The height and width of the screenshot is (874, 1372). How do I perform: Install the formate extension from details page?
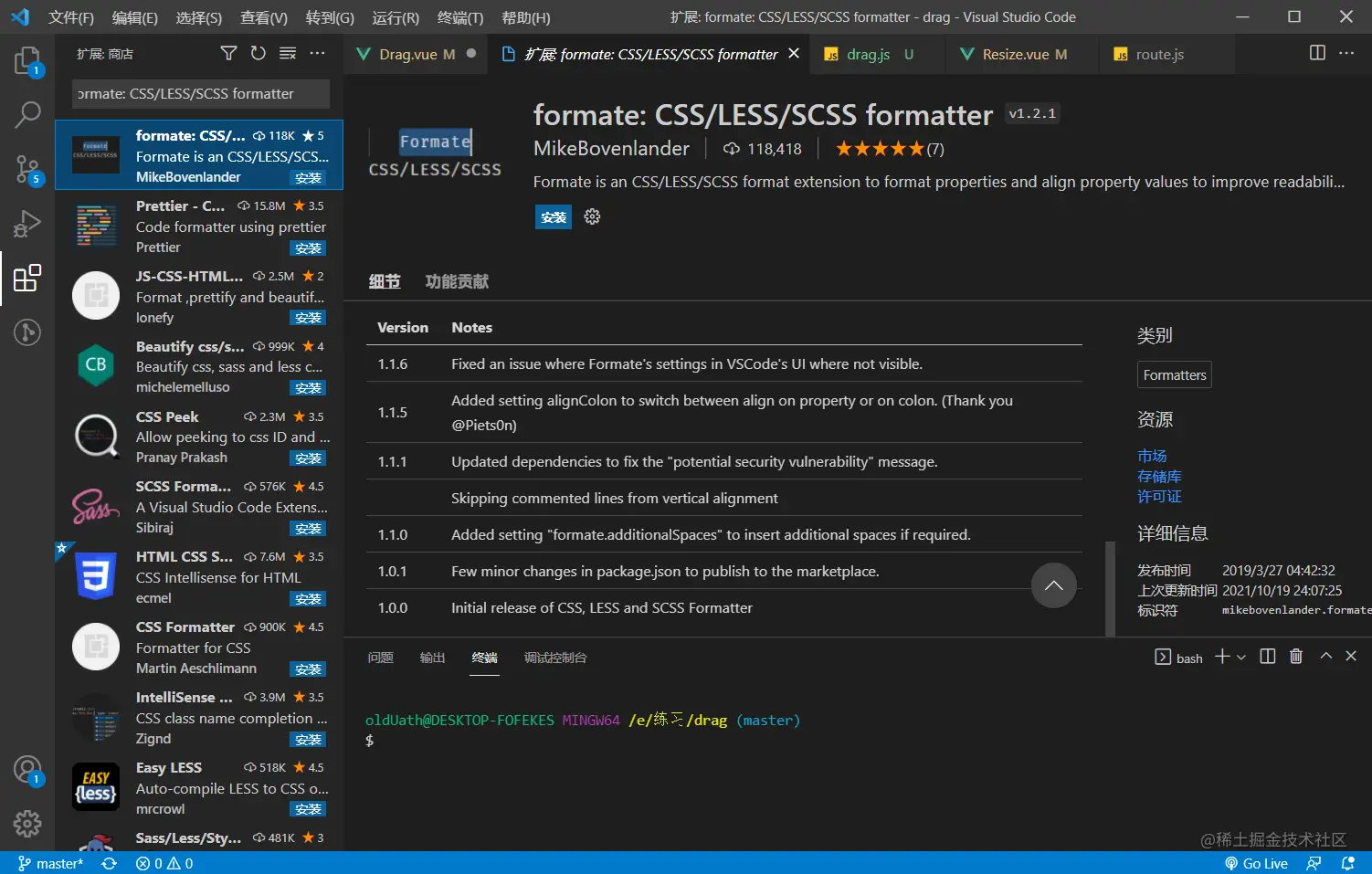pos(554,217)
